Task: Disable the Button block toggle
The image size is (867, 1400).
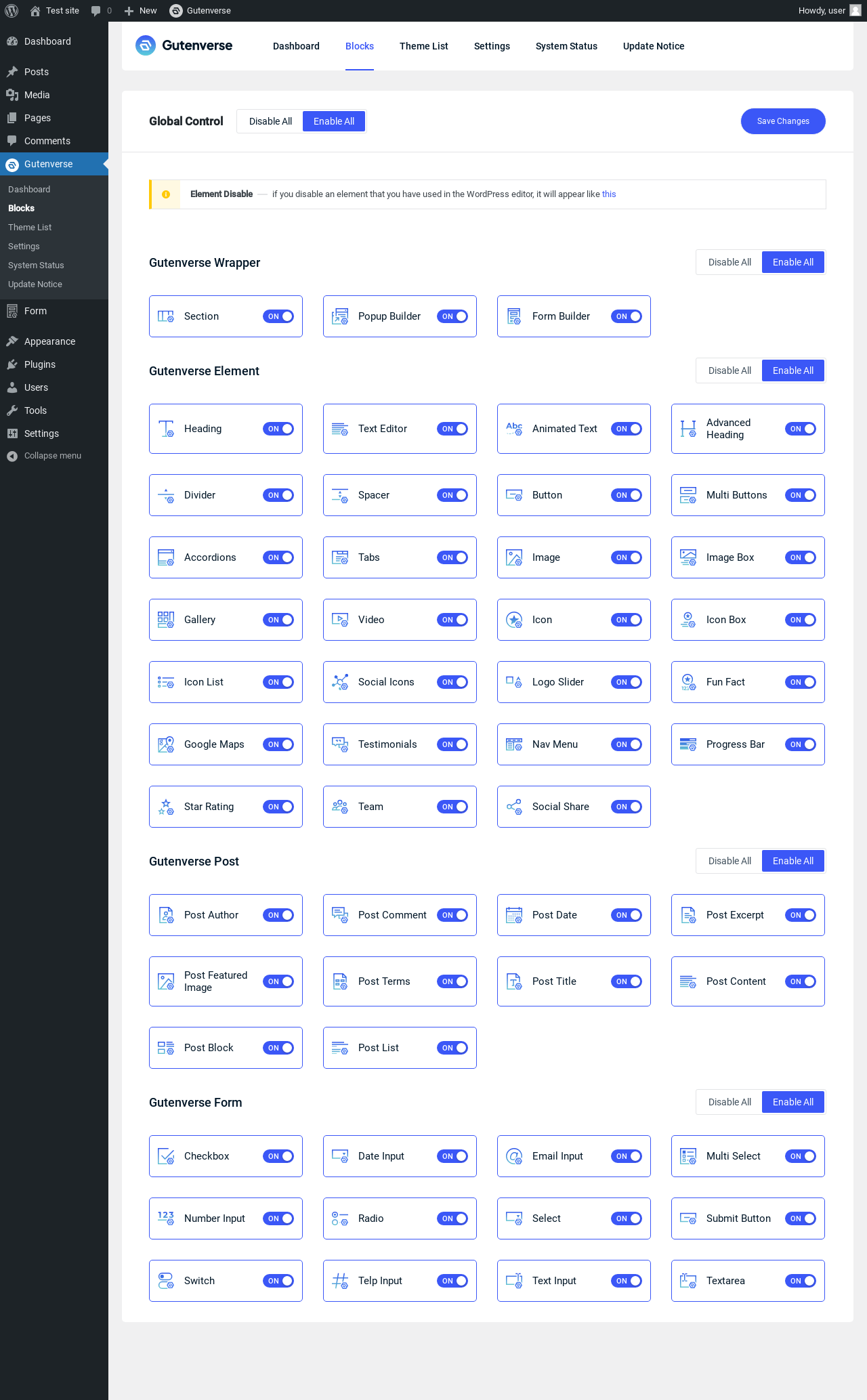Action: click(627, 495)
